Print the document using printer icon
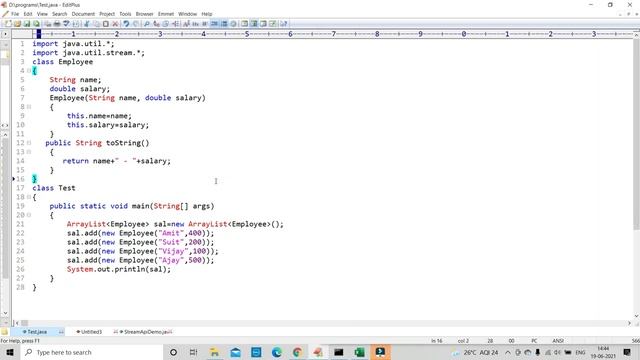 [57, 24]
